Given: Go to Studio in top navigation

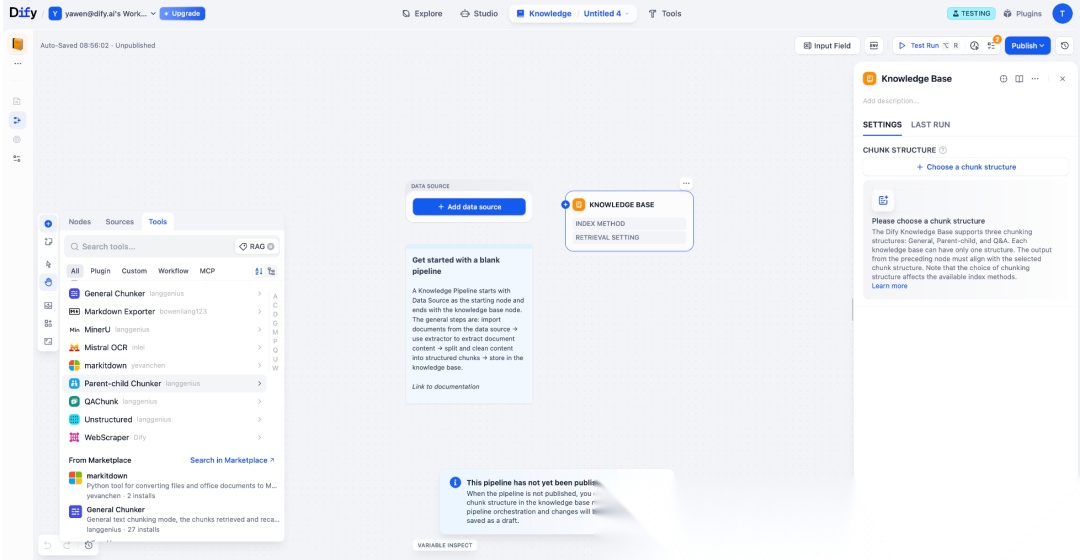Looking at the screenshot, I should click(x=479, y=13).
